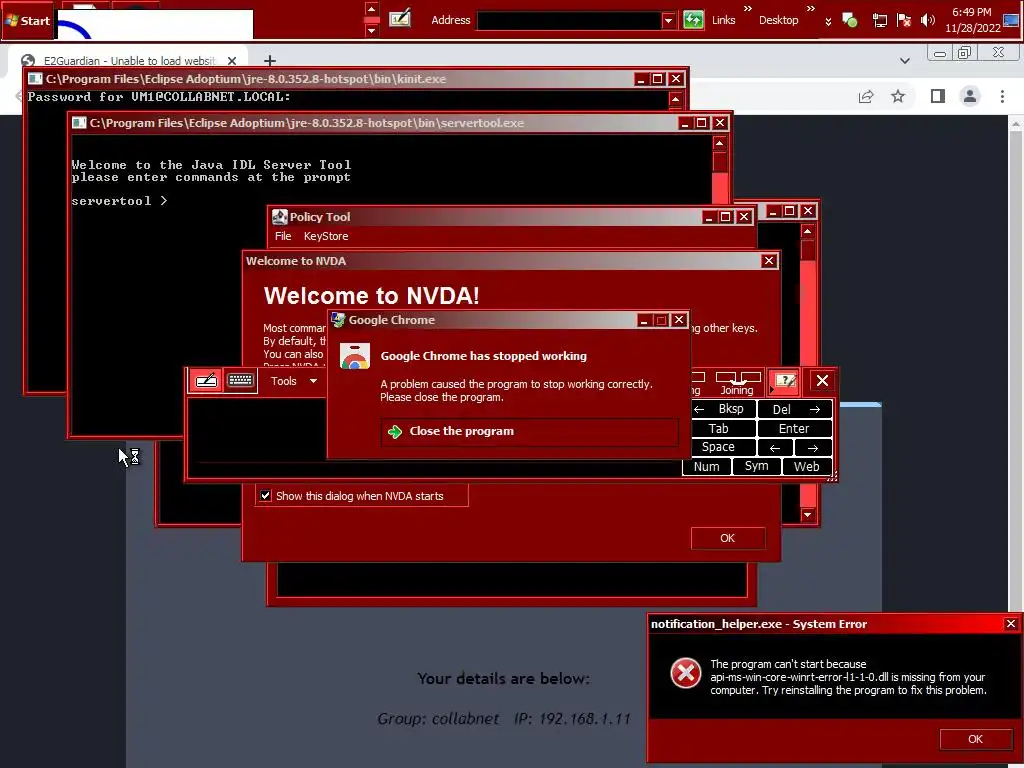Image resolution: width=1024 pixels, height=768 pixels.
Task: Click kinit.exe title bar console icon
Action: [x=35, y=79]
